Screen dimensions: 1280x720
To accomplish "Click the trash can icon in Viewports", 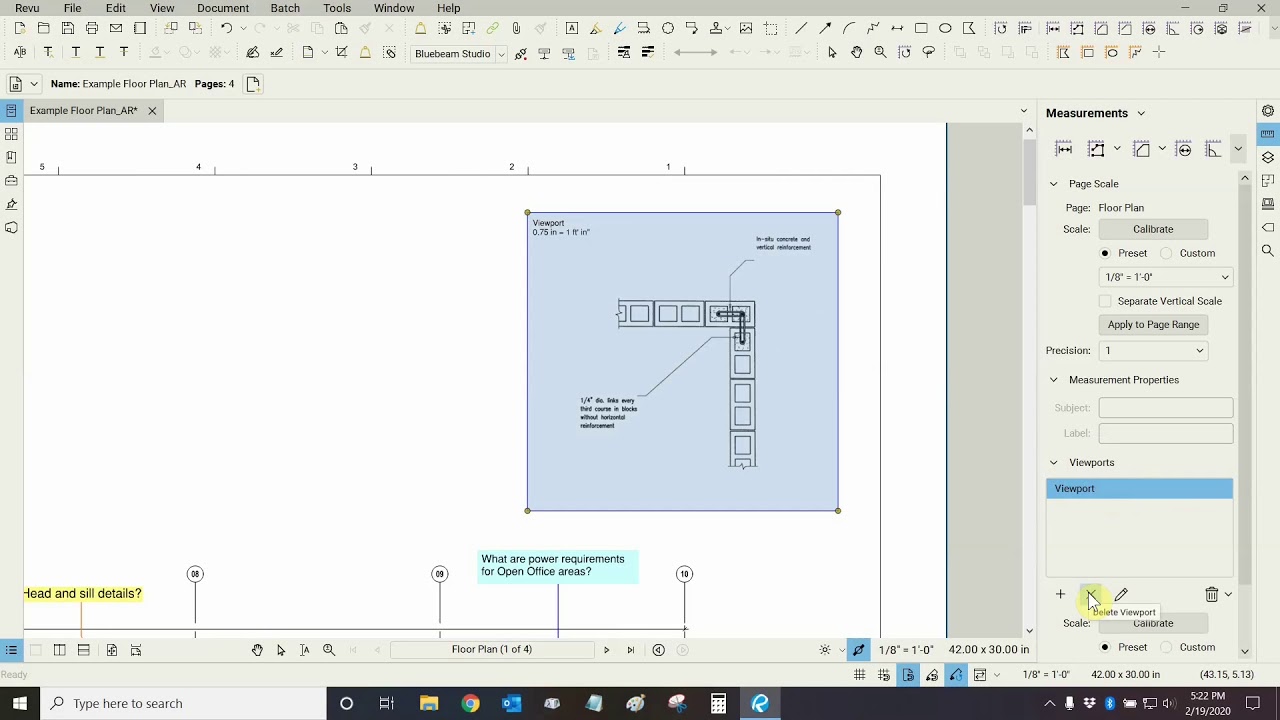I will [1211, 595].
